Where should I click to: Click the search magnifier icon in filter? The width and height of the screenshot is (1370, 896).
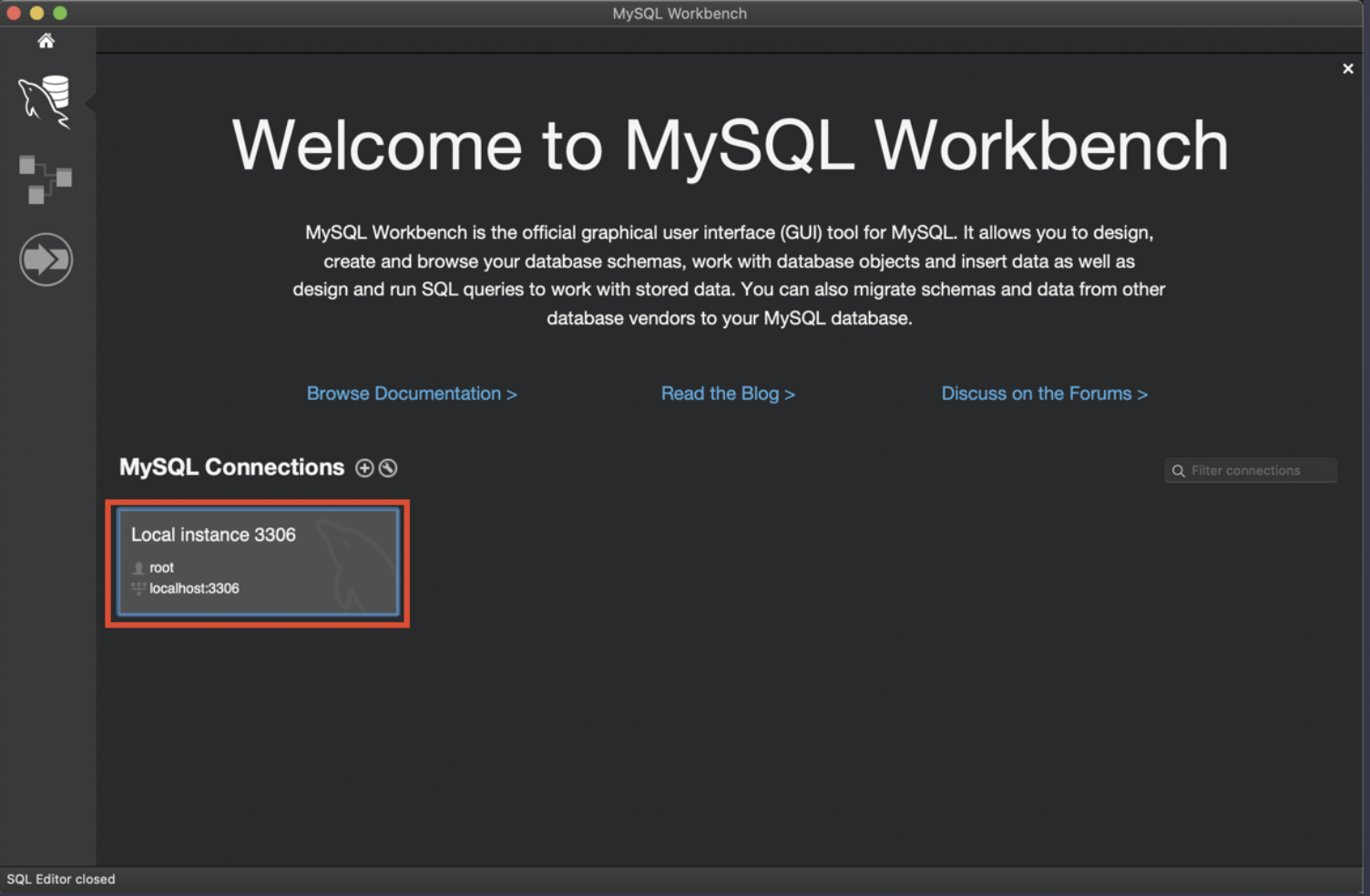[x=1179, y=471]
